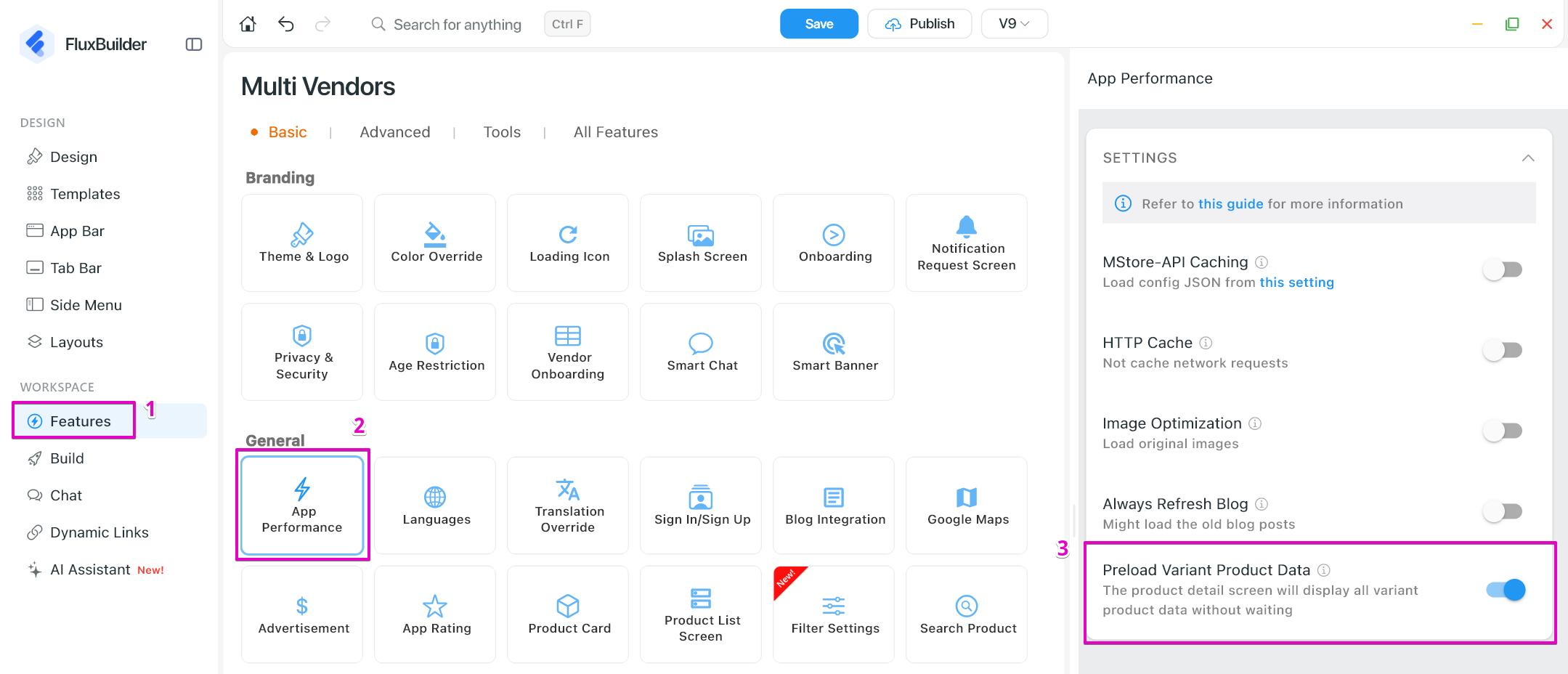Open Notification Request Screen card
Viewport: 1568px width, 674px height.
(967, 243)
